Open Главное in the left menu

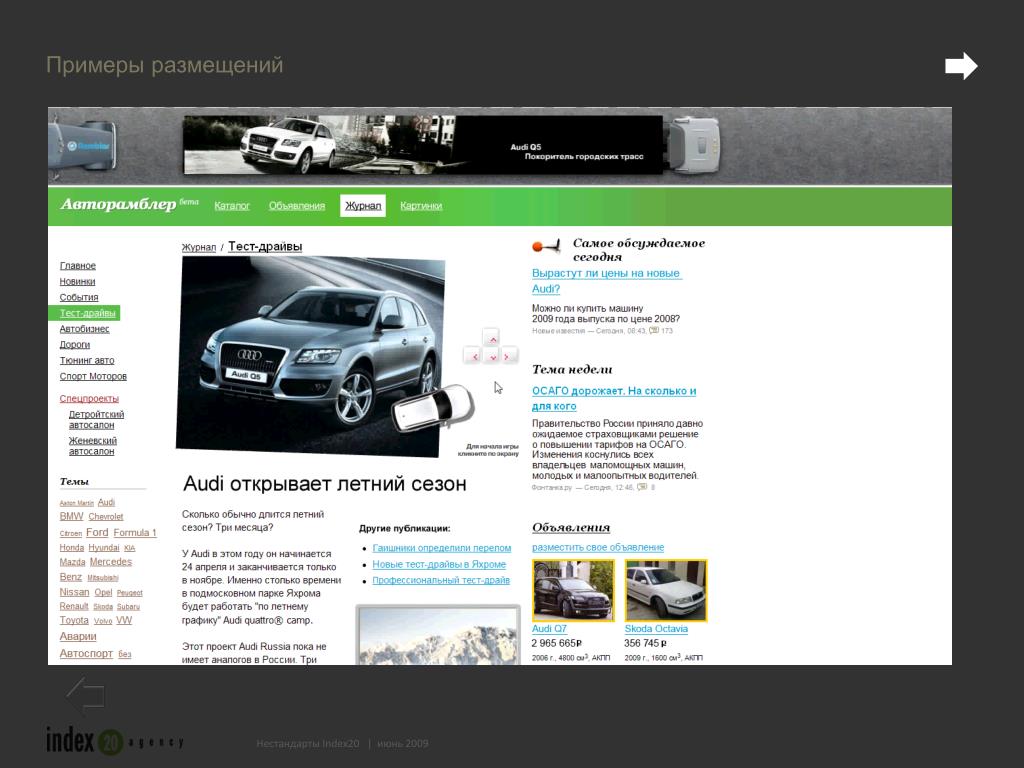[78, 266]
